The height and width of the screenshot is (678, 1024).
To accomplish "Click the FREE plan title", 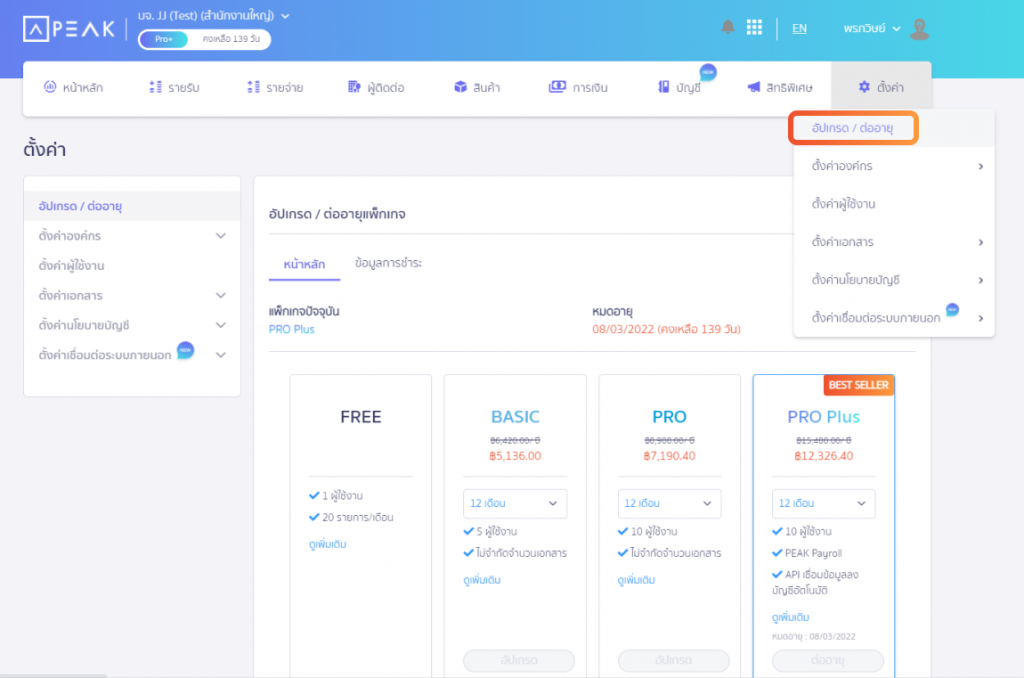I will click(x=360, y=417).
